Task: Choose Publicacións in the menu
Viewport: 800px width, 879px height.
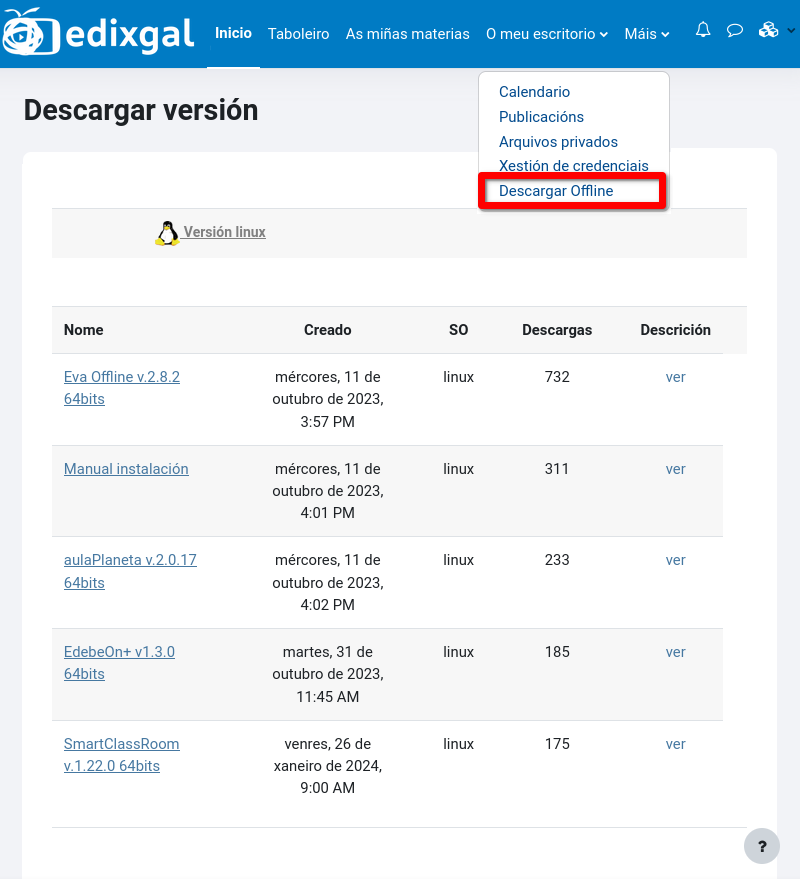Action: coord(541,117)
